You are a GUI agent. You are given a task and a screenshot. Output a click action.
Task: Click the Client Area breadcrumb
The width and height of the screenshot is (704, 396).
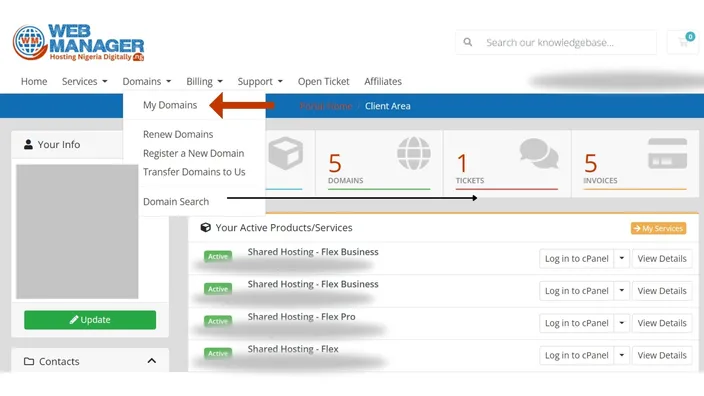click(x=387, y=106)
